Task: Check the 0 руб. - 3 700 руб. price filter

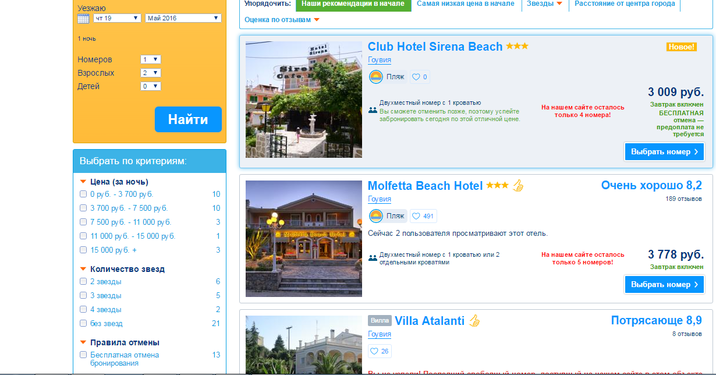Action: click(x=83, y=194)
